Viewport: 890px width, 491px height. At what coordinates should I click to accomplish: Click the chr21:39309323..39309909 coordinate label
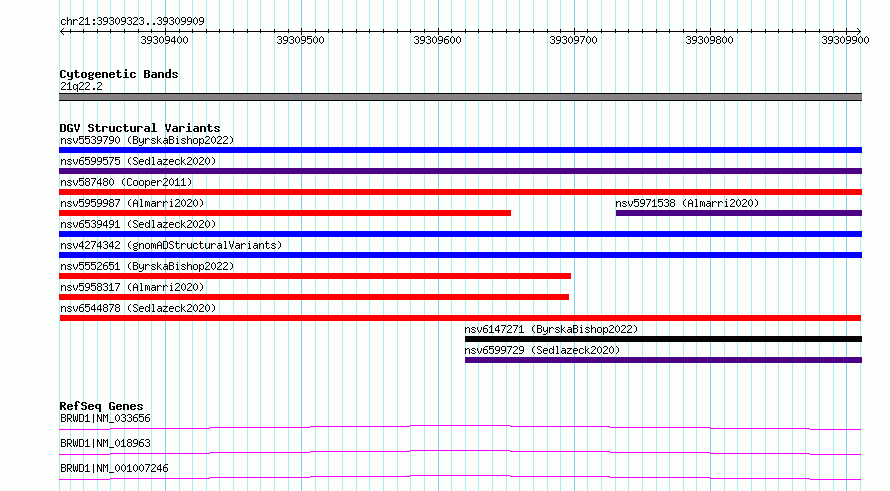tap(132, 22)
